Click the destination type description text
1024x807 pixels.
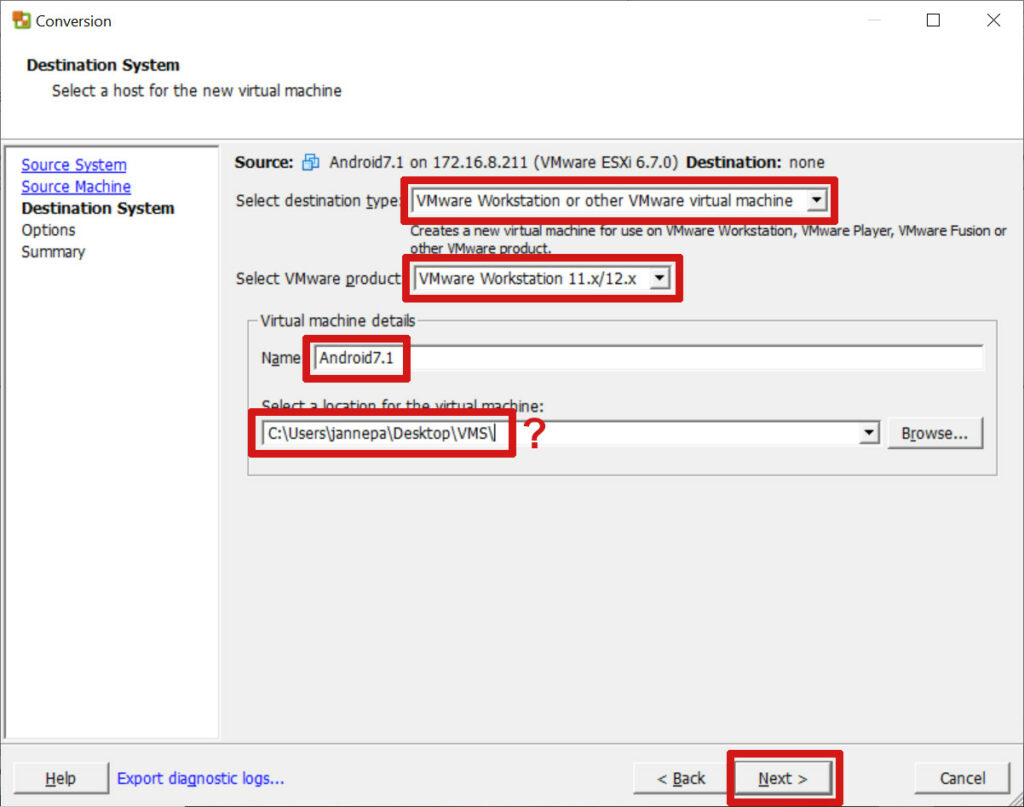[708, 239]
